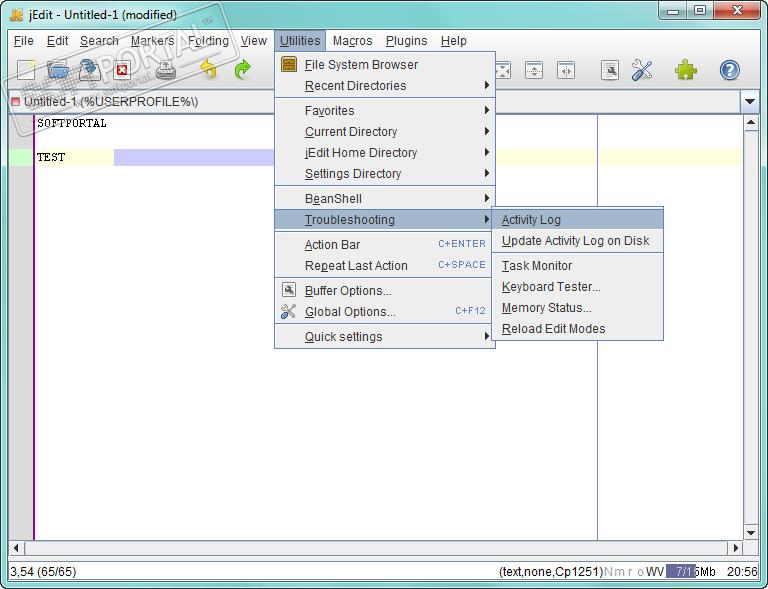Expand the Quick settings submenu
Image resolution: width=768 pixels, height=589 pixels.
pyautogui.click(x=385, y=337)
